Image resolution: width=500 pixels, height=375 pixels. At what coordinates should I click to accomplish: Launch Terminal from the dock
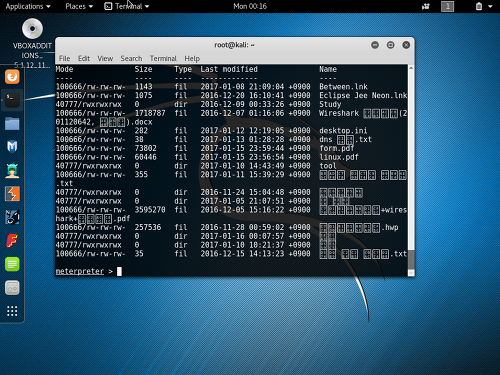pos(12,100)
